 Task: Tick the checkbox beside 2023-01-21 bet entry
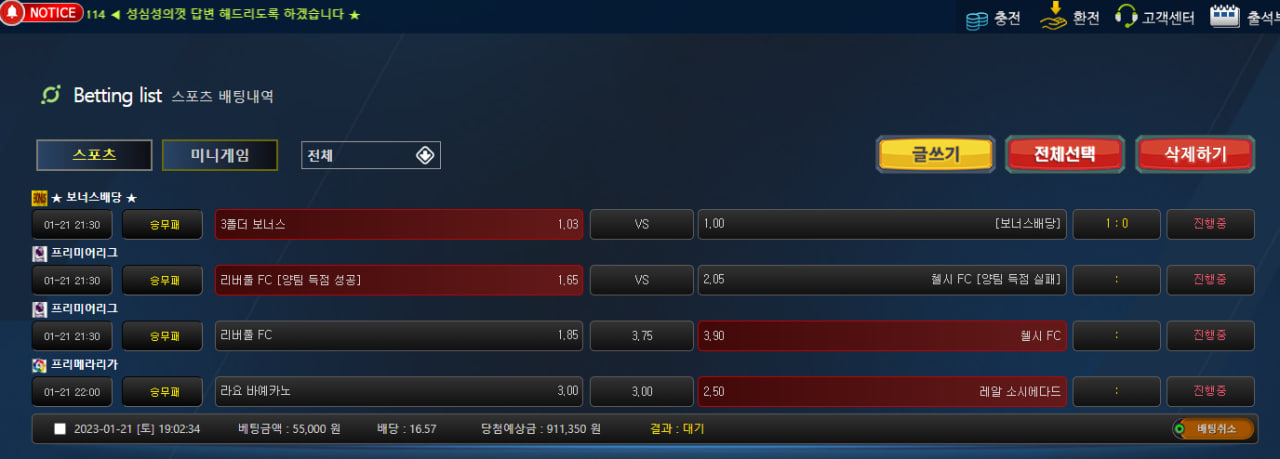tap(60, 429)
